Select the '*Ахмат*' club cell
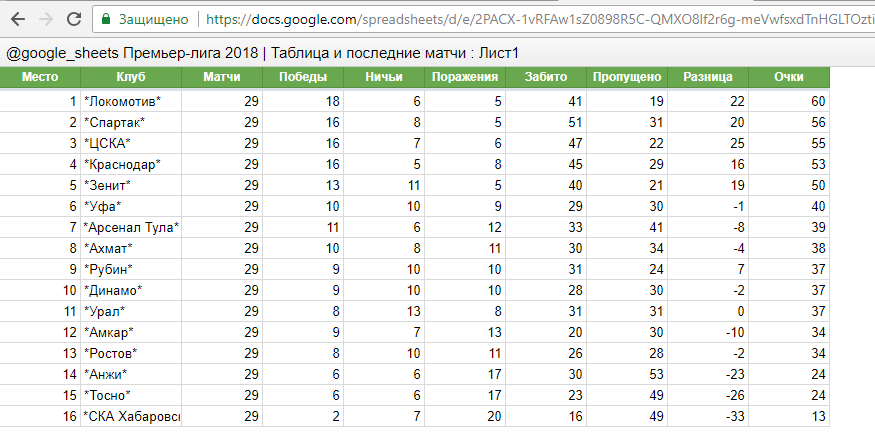 point(131,248)
